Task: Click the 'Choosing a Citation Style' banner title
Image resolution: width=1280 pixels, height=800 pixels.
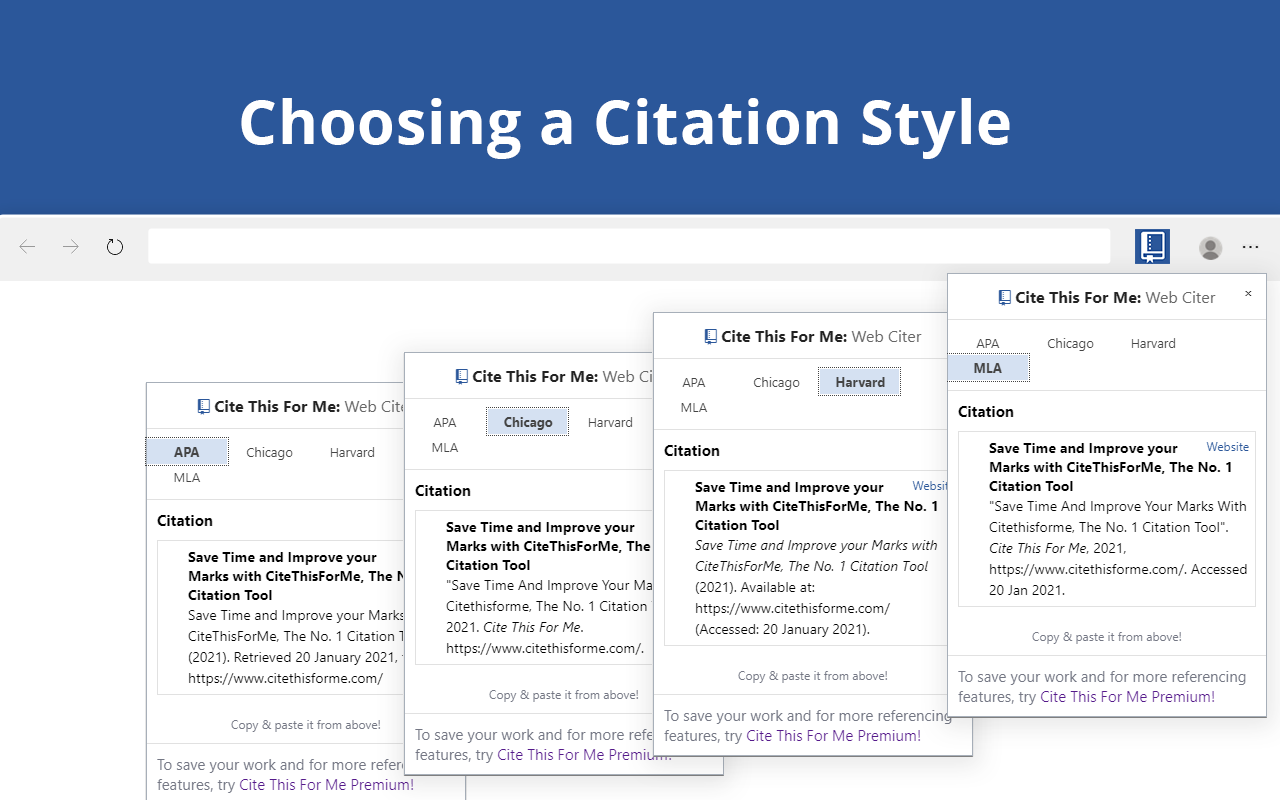Action: tap(625, 122)
